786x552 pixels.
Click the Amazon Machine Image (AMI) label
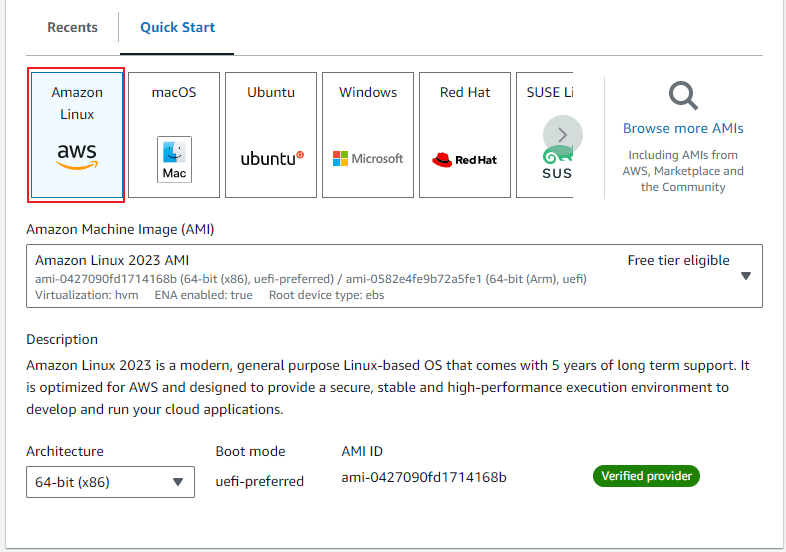pyautogui.click(x=120, y=229)
